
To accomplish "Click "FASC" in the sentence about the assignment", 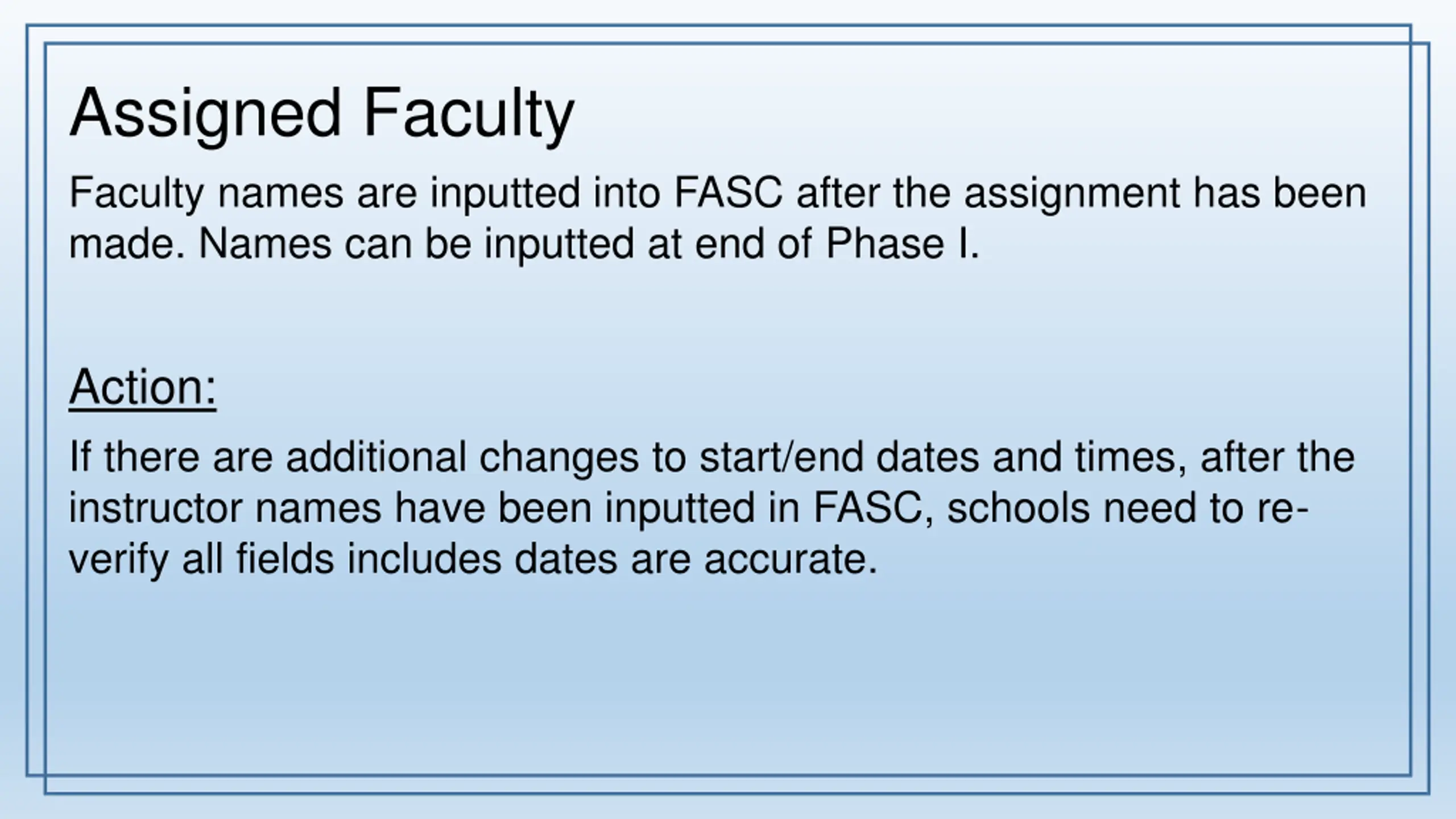I will (x=729, y=192).
